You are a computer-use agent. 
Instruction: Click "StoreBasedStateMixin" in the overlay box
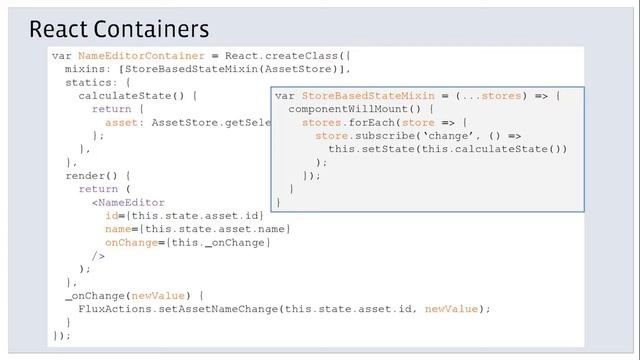[368, 96]
